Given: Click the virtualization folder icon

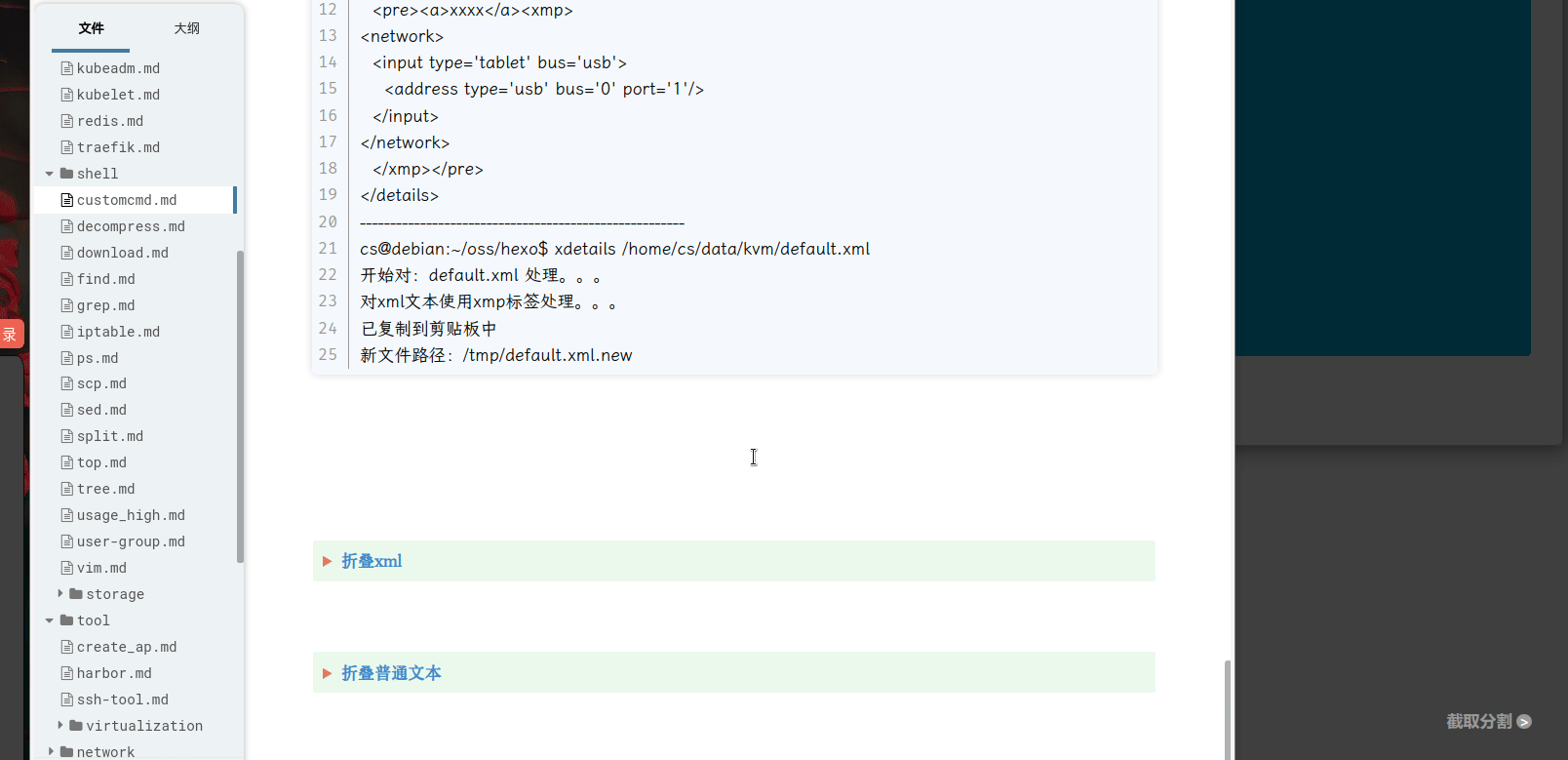Looking at the screenshot, I should coord(76,726).
